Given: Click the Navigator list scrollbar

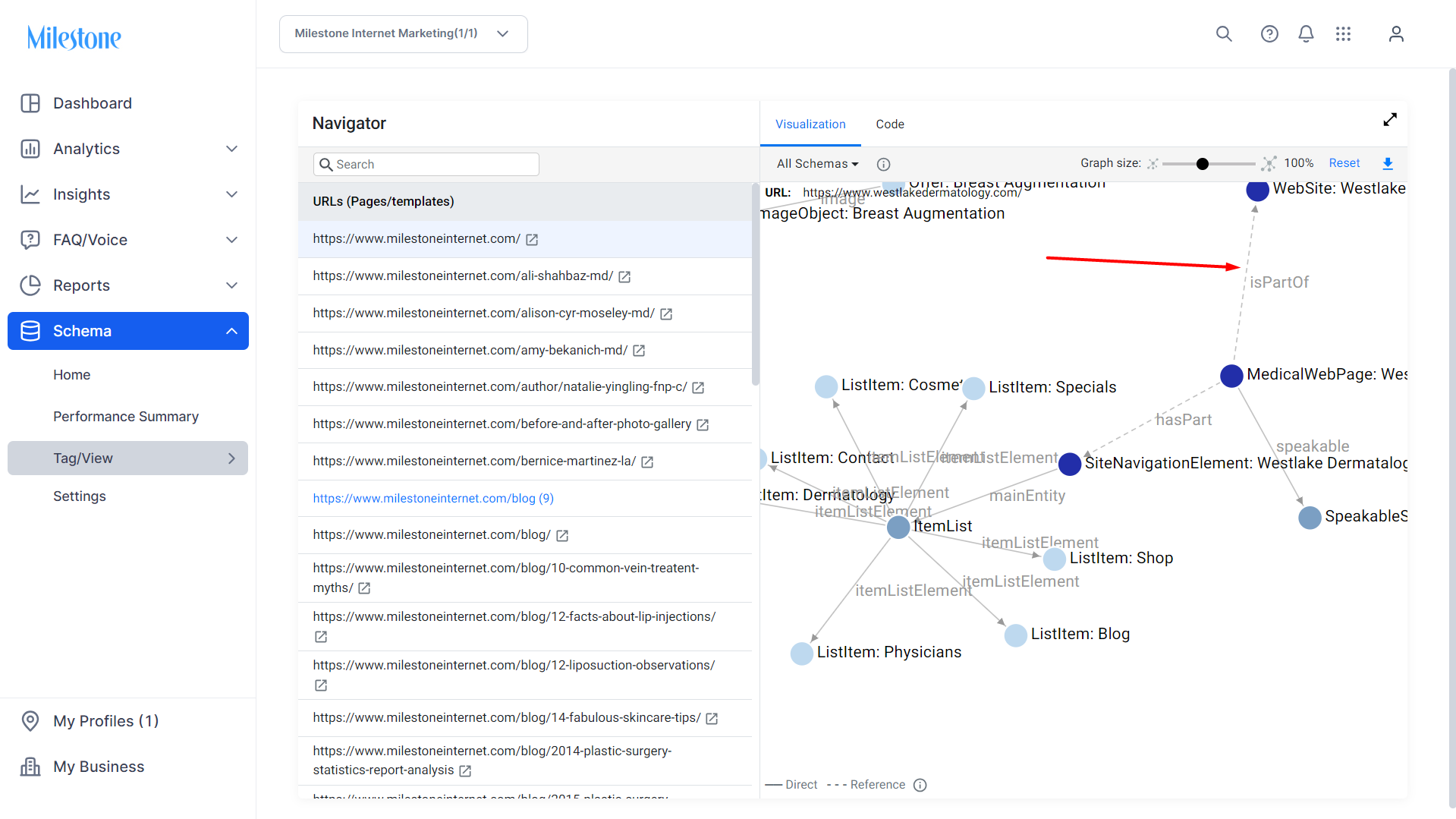Looking at the screenshot, I should tap(755, 285).
